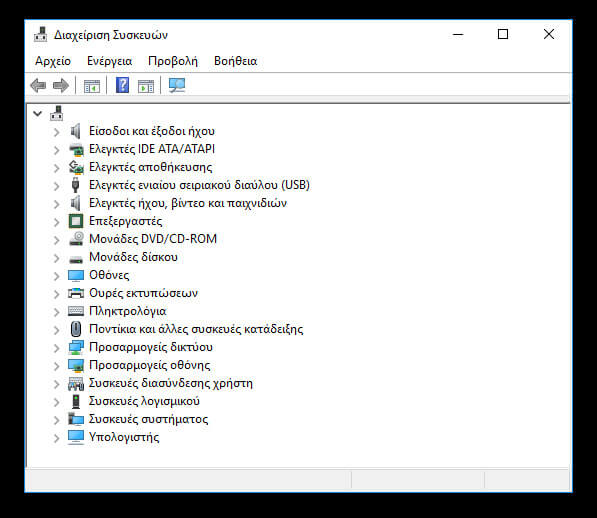
Task: Click Scan for hardware changes monitor icon
Action: [x=177, y=85]
